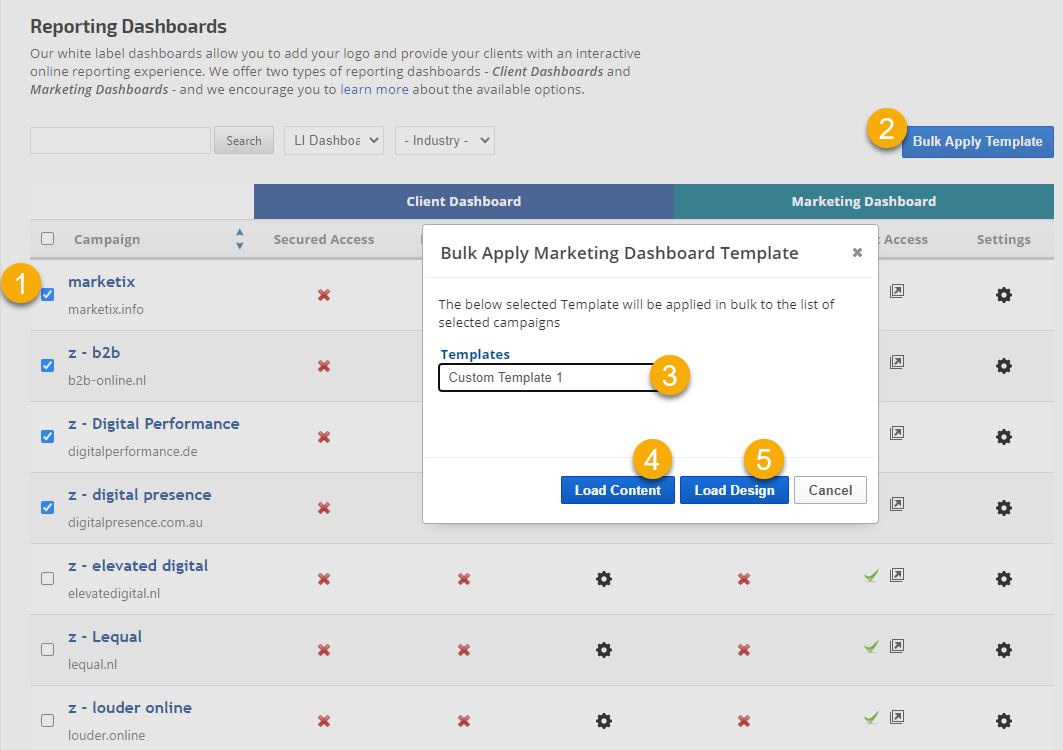This screenshot has width=1063, height=750.
Task: Check the z - elevated digital checkbox
Action: coord(47,578)
